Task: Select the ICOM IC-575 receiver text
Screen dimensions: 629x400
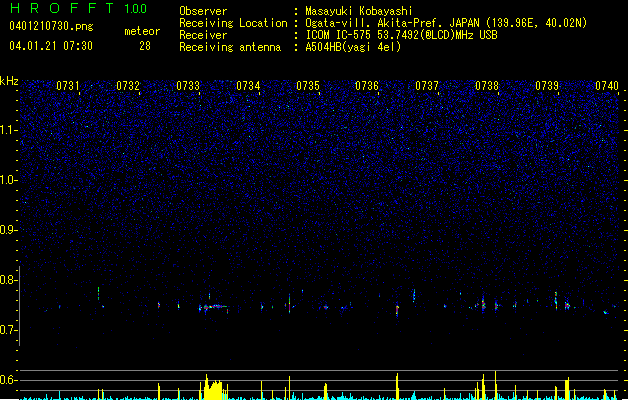Action: [x=401, y=35]
